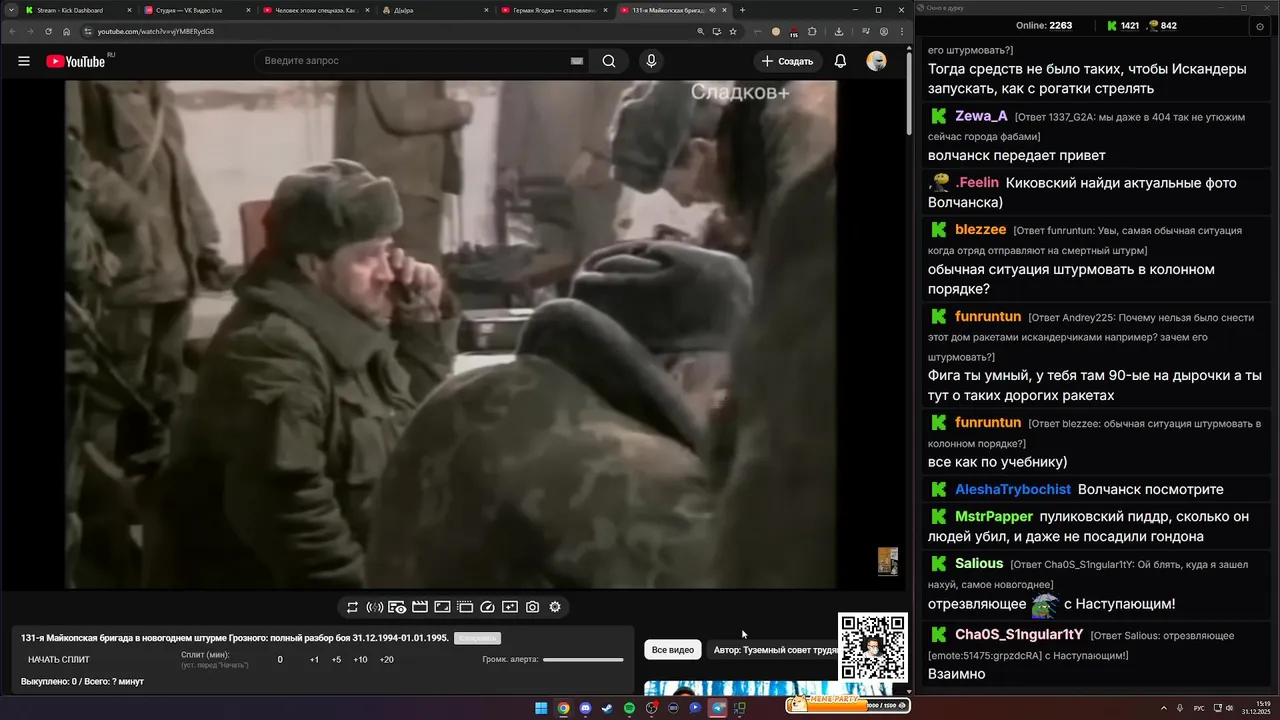Open Zewa_A username in chat

(981, 116)
